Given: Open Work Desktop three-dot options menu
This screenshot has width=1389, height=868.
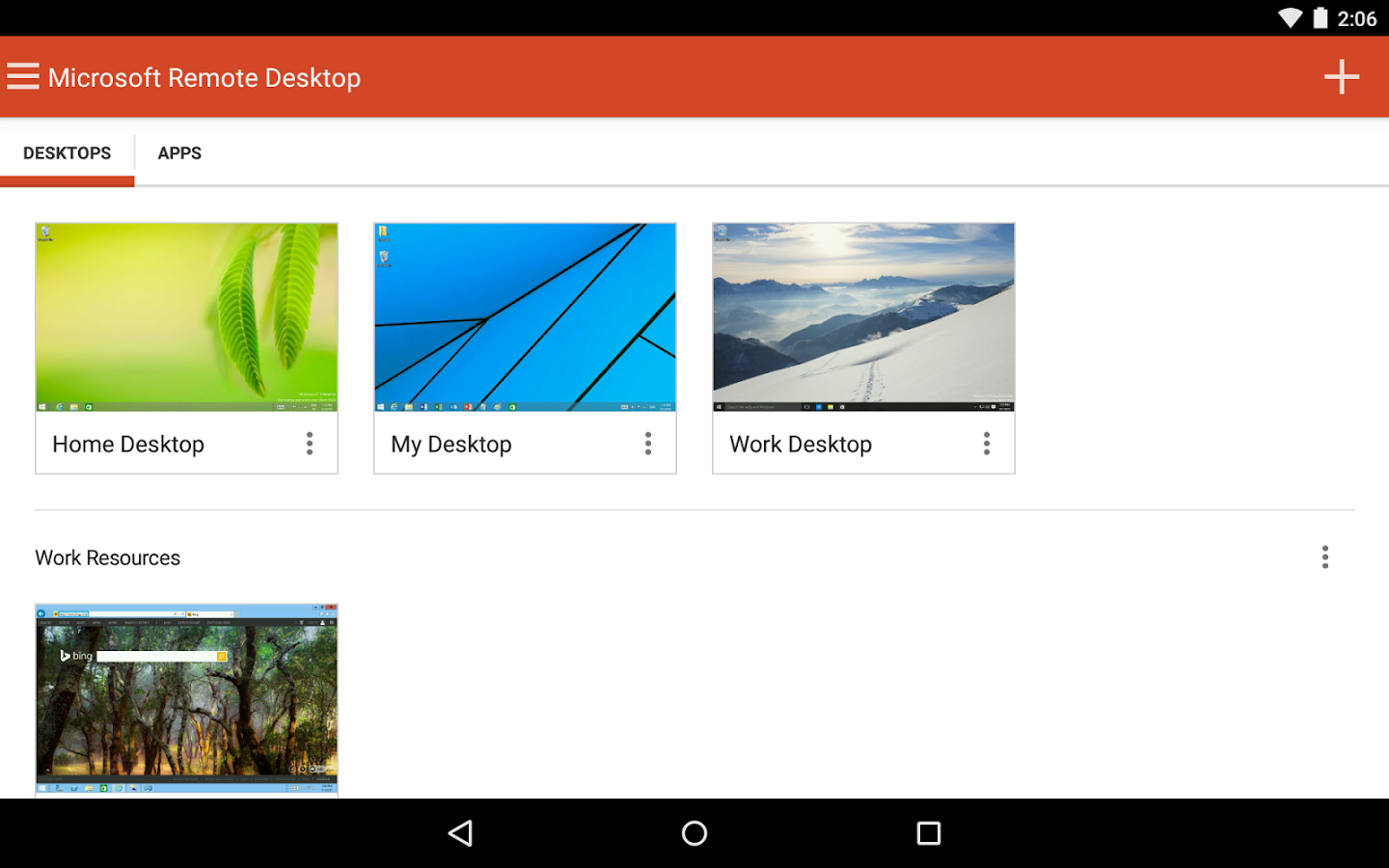Looking at the screenshot, I should 987,444.
